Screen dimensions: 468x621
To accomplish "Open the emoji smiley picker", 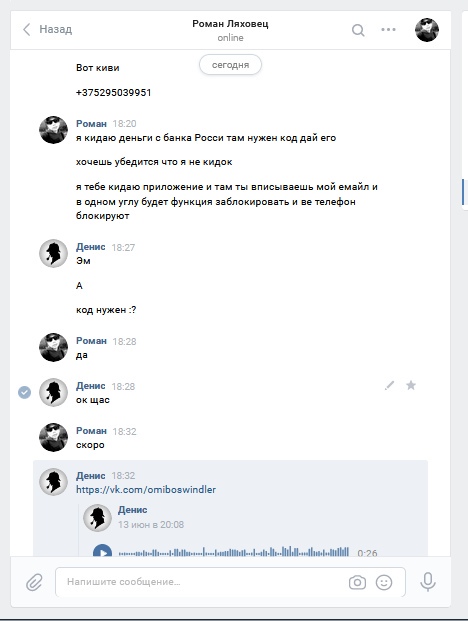I will 384,582.
